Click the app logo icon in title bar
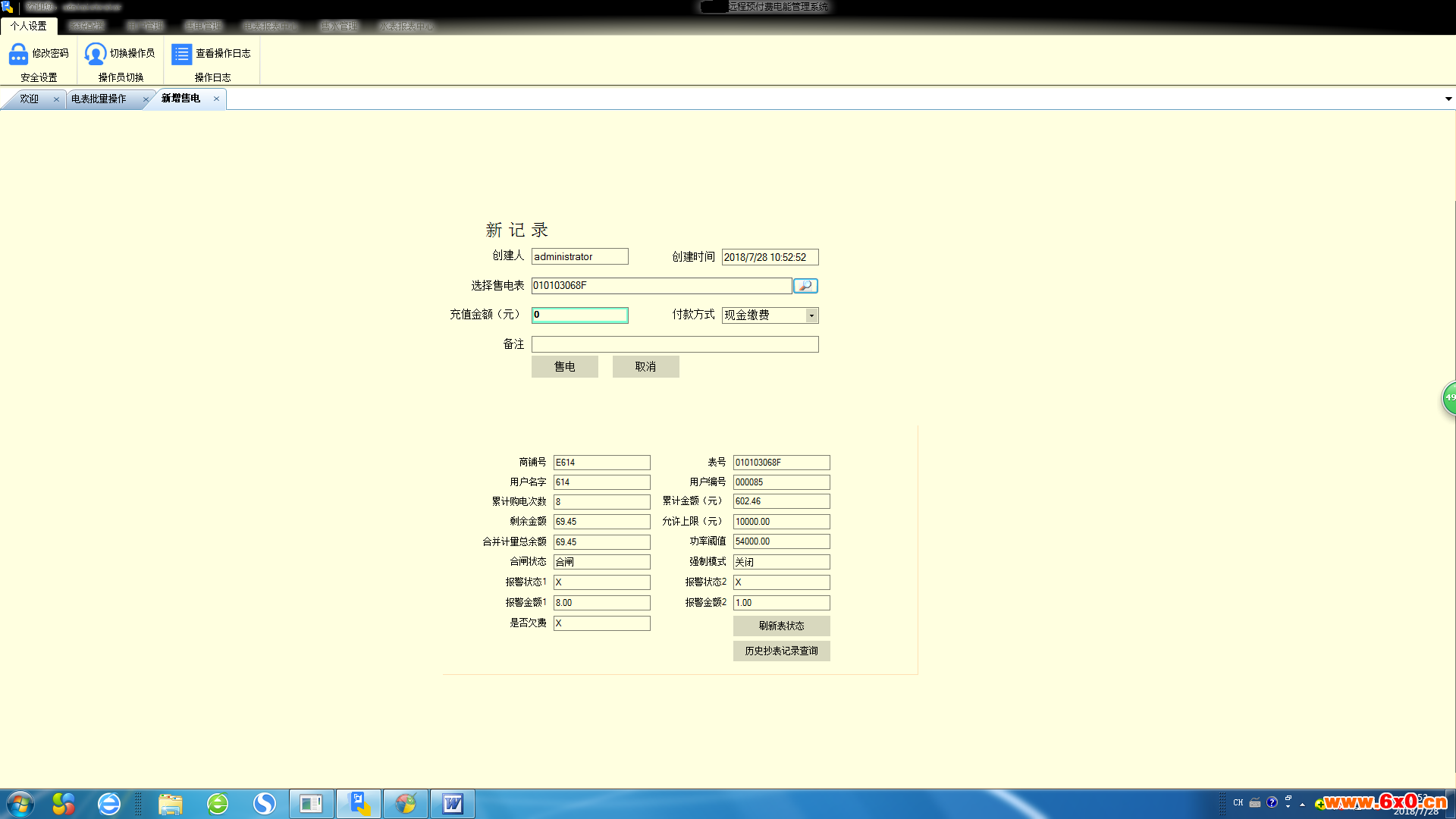This screenshot has height=819, width=1456. tap(7, 7)
